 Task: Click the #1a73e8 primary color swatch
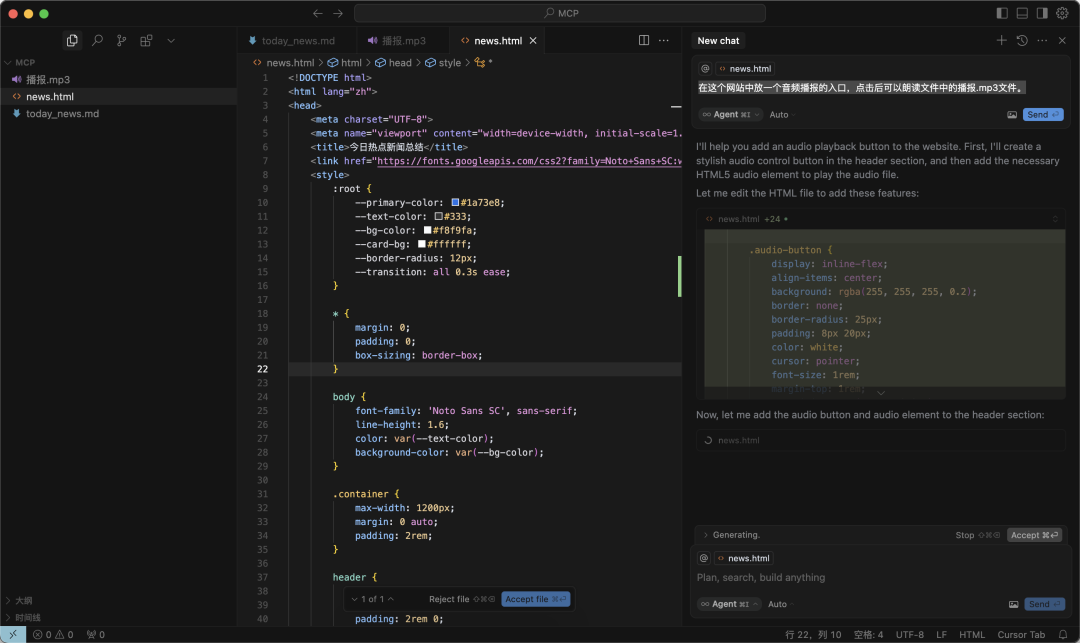(455, 202)
